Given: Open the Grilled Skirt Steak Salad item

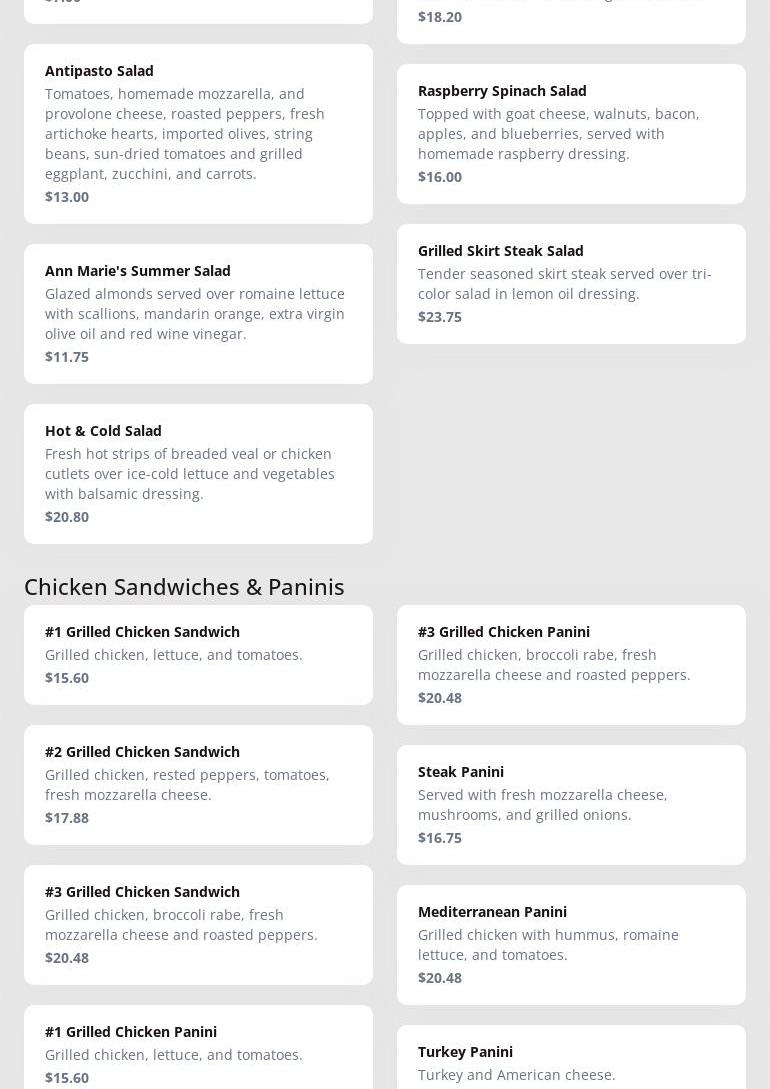Looking at the screenshot, I should coord(571,283).
